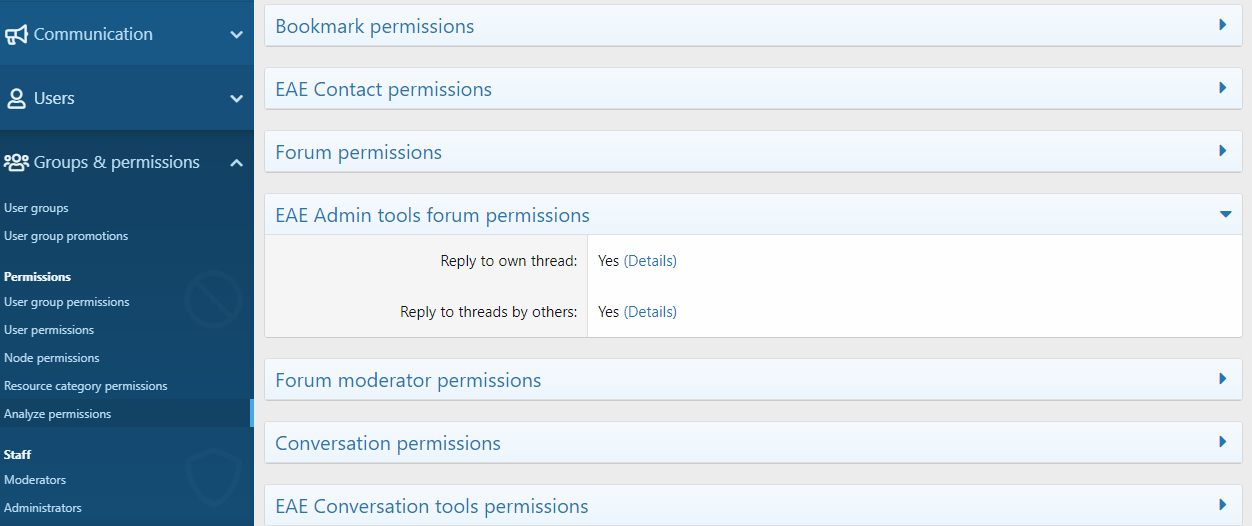This screenshot has height=526, width=1252.
Task: Expand Bookmark permissions panel arrow
Action: [x=1223, y=25]
